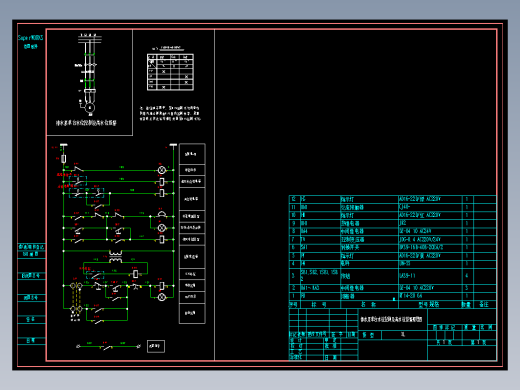Click the fuse symbol atop the control circuit
Image resolution: width=520 pixels, height=390 pixels.
click(64, 159)
